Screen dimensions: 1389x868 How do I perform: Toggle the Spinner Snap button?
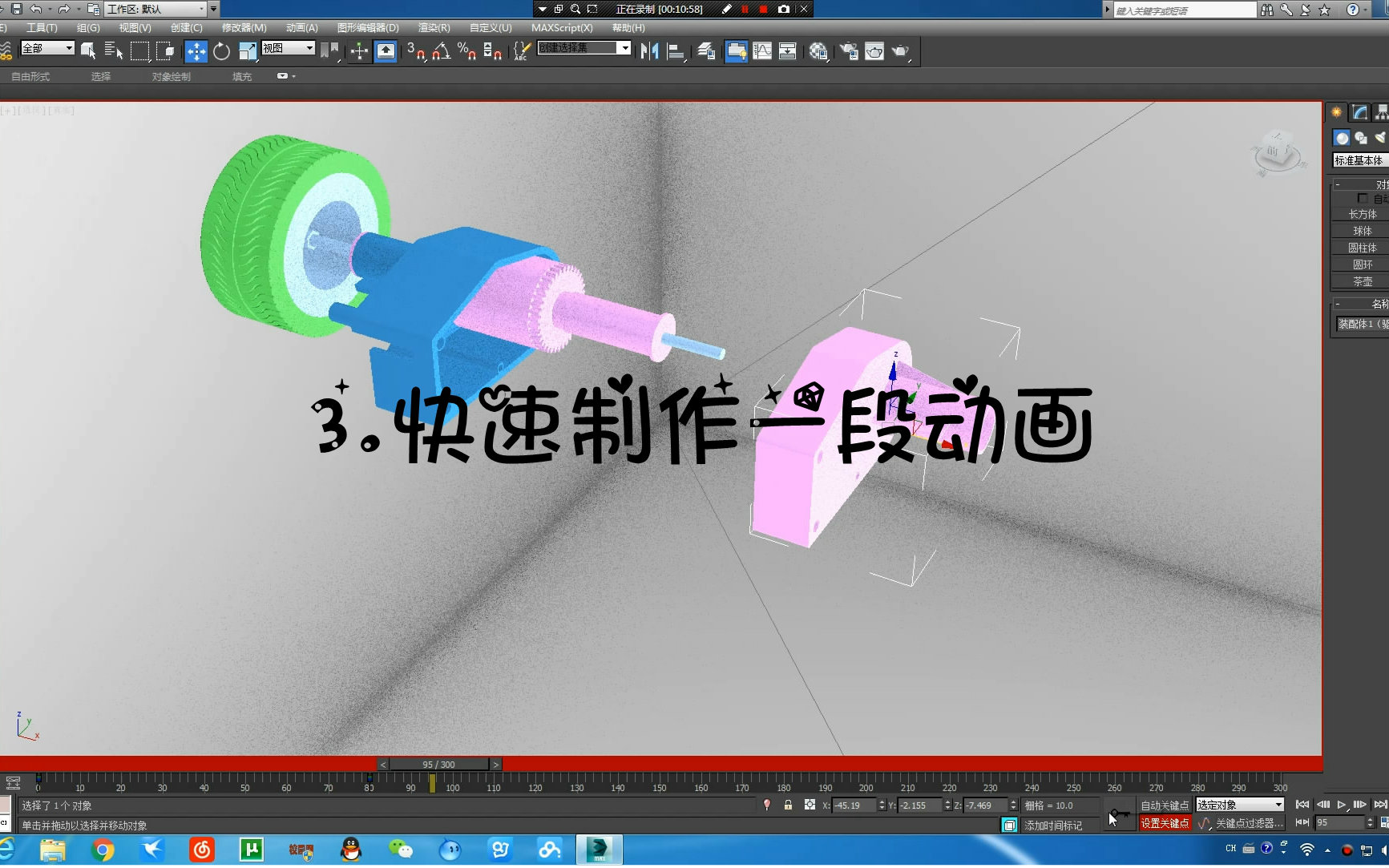493,51
